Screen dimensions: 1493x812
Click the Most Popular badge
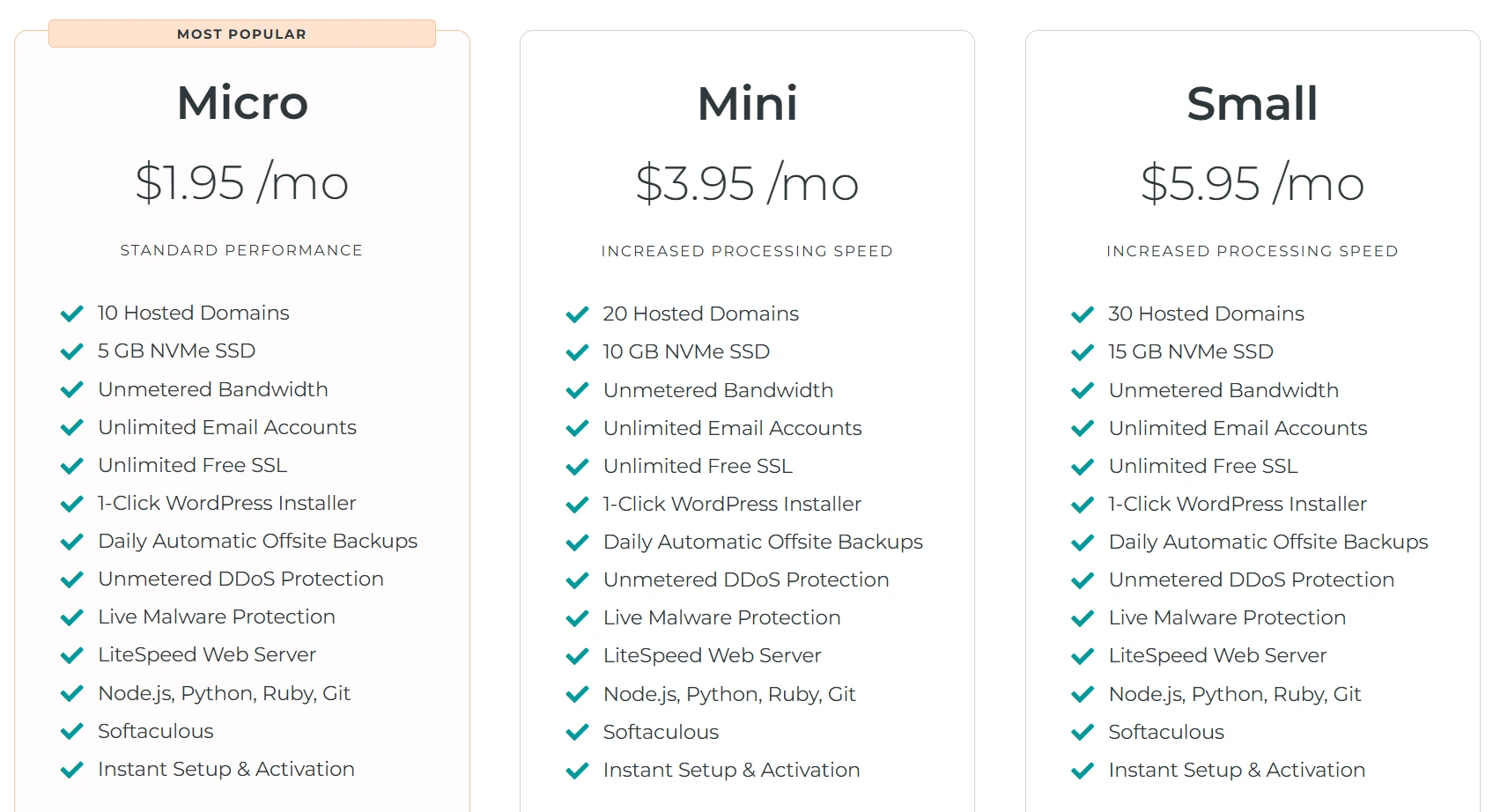(242, 33)
